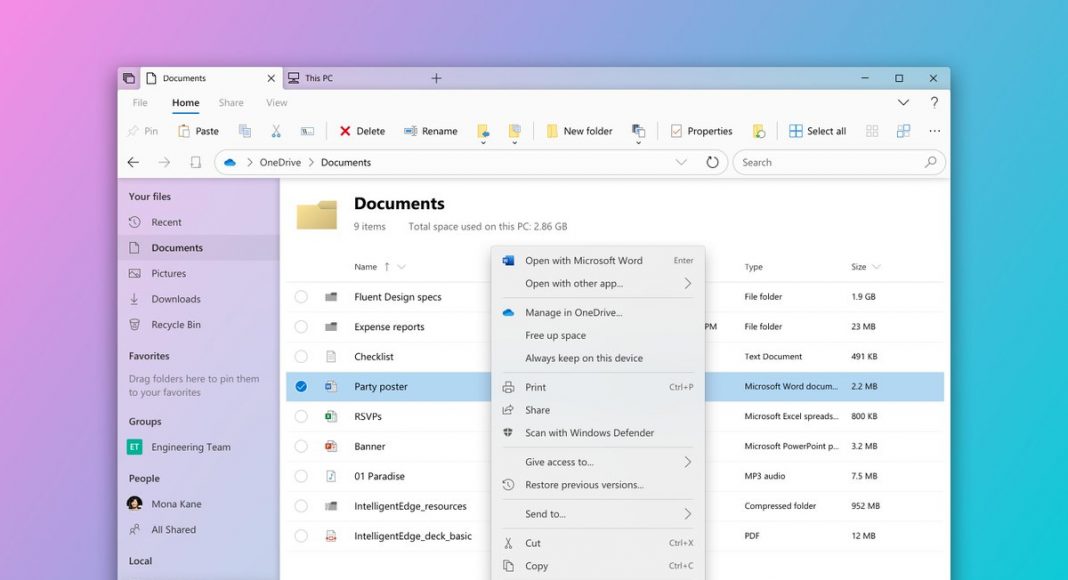Open the File ribbon tab
Screen dimensions: 1068x580
pyautogui.click(x=140, y=103)
